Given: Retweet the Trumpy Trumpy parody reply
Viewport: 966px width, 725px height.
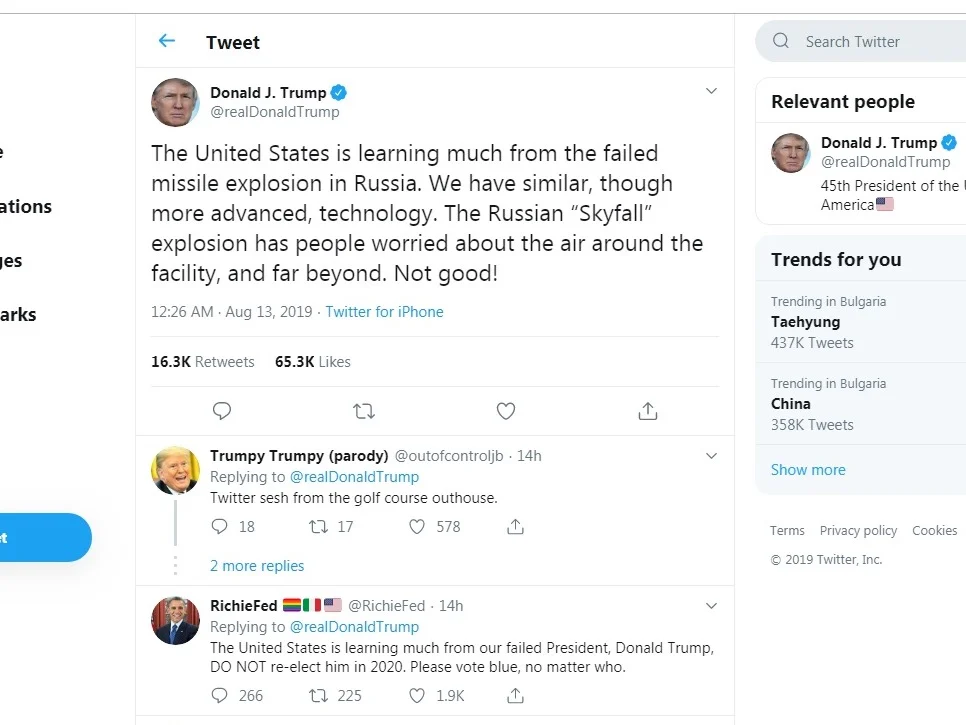Looking at the screenshot, I should point(318,527).
